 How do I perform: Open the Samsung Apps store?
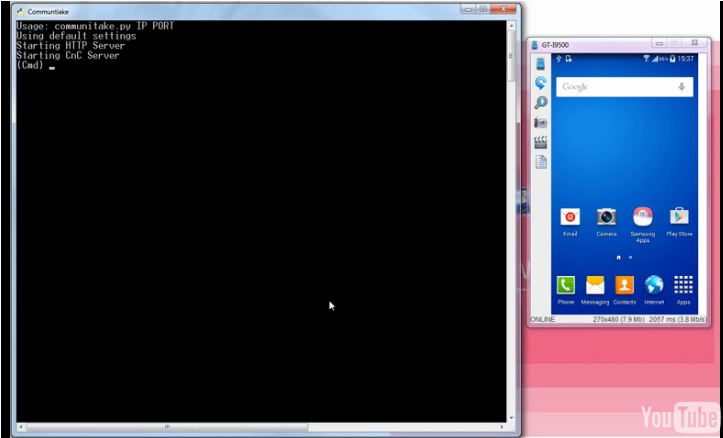[642, 217]
